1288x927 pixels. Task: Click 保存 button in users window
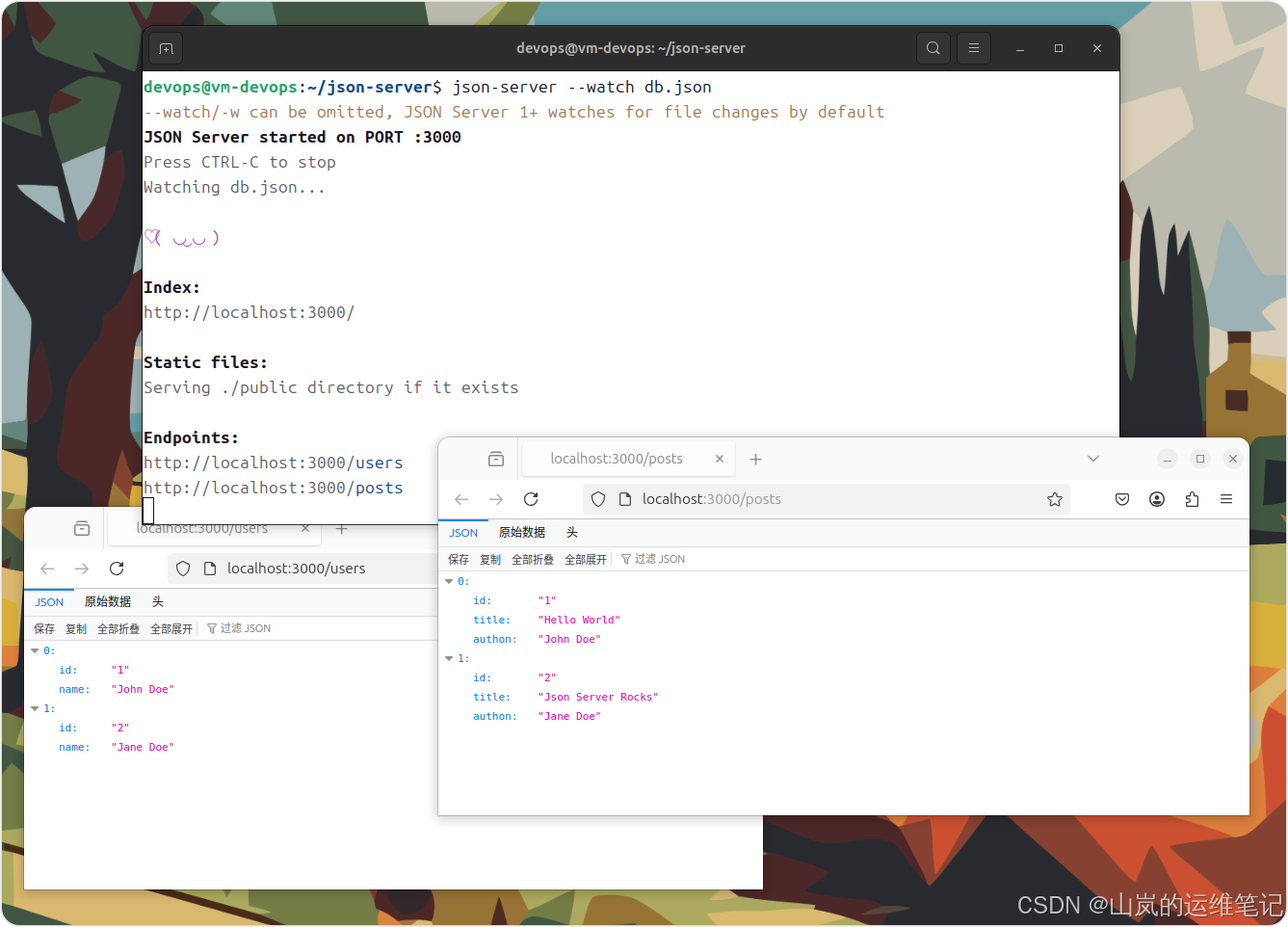[x=44, y=628]
